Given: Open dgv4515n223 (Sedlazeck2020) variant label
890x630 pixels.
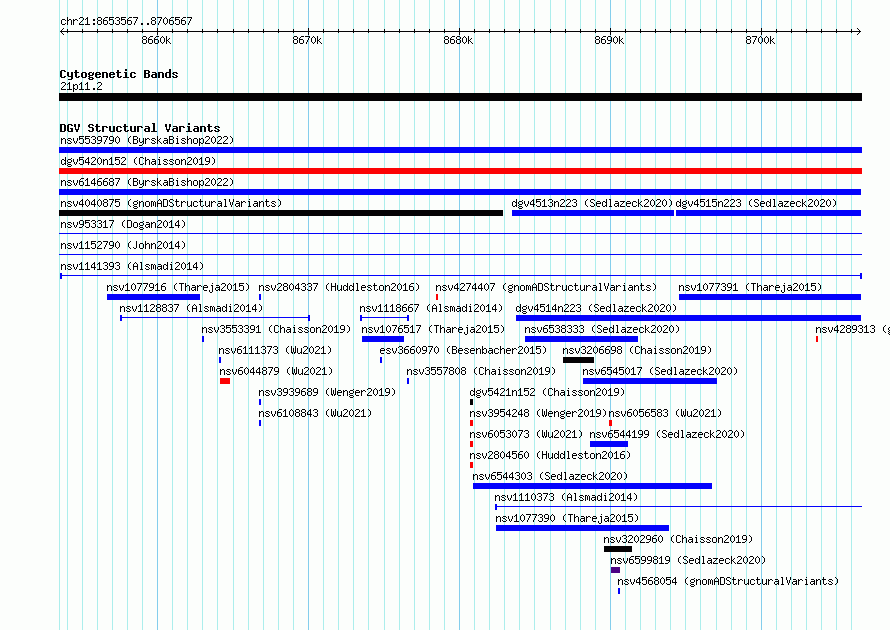Looking at the screenshot, I should click(x=756, y=203).
